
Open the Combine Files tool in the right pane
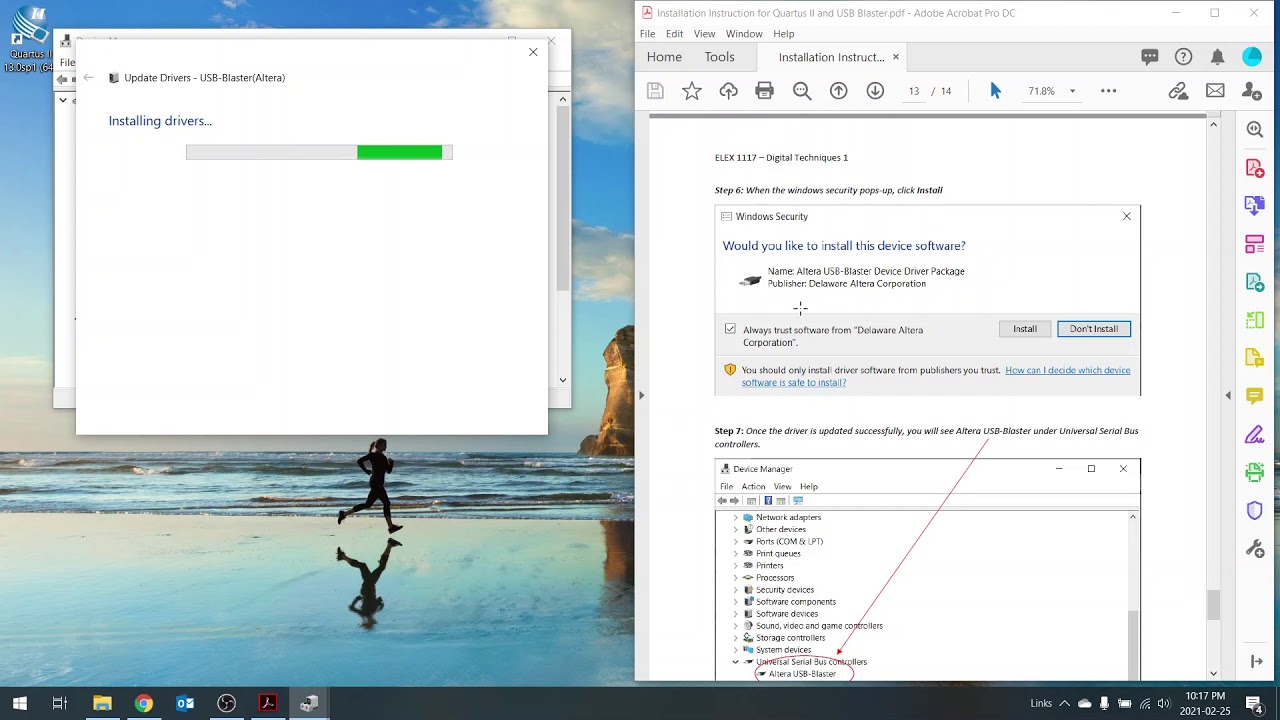pyautogui.click(x=1255, y=206)
